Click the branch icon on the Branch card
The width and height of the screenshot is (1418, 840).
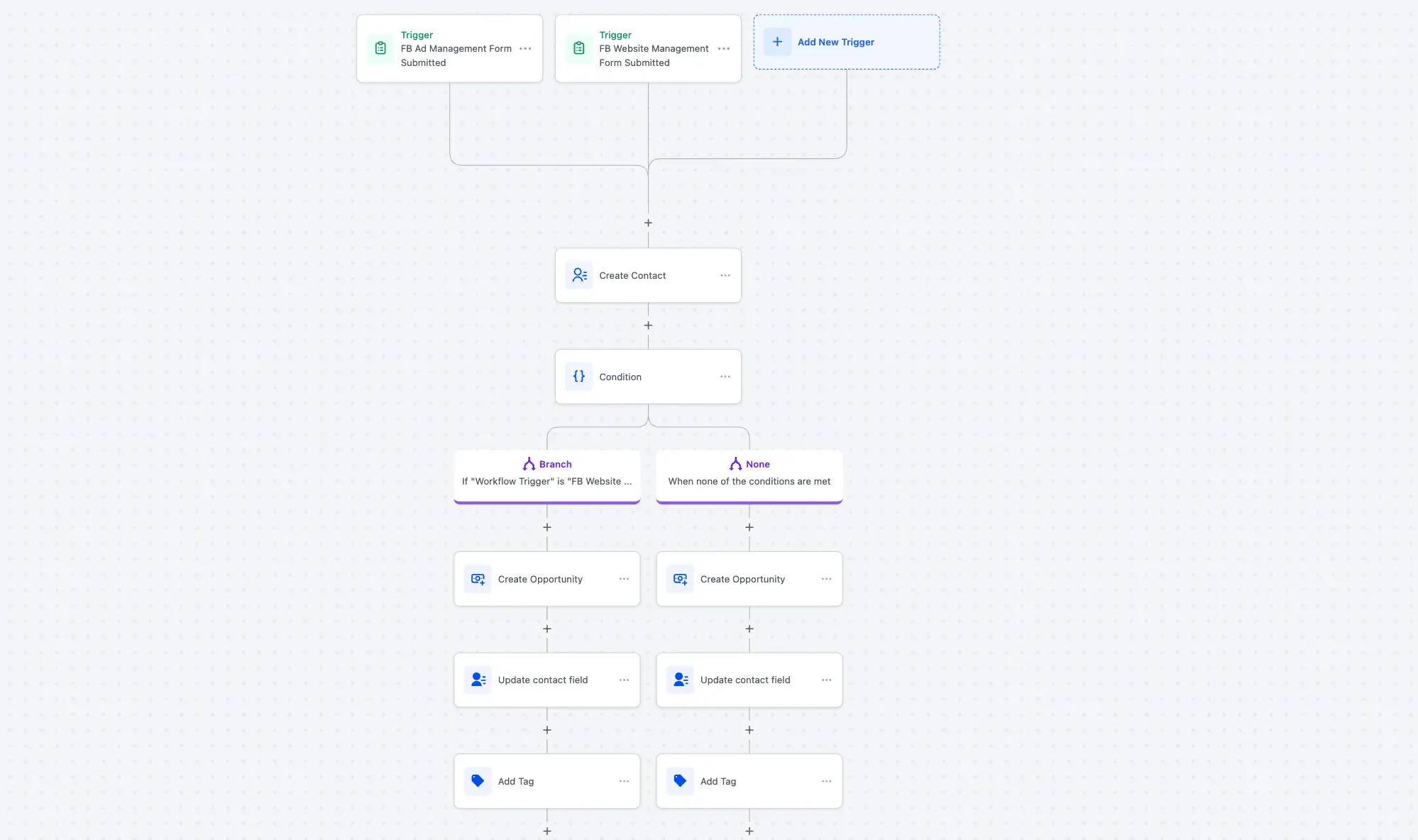[529, 463]
